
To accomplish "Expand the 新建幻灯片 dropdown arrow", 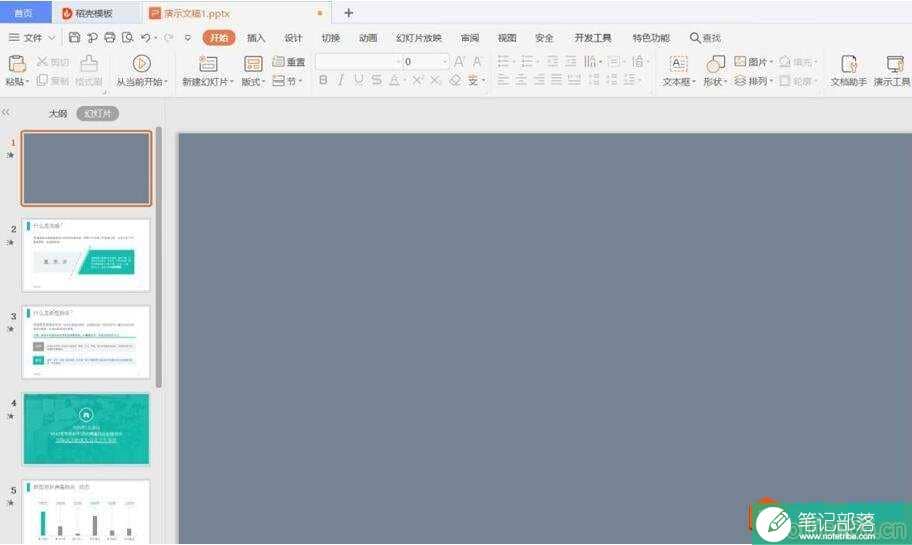I will [x=231, y=82].
